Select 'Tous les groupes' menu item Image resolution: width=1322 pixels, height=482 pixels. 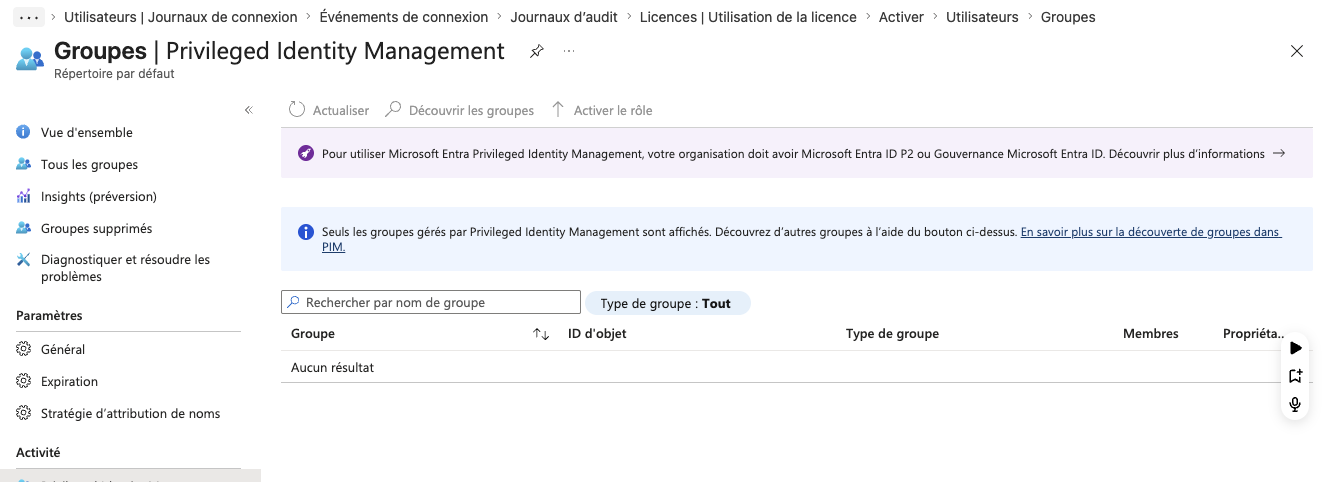(89, 164)
